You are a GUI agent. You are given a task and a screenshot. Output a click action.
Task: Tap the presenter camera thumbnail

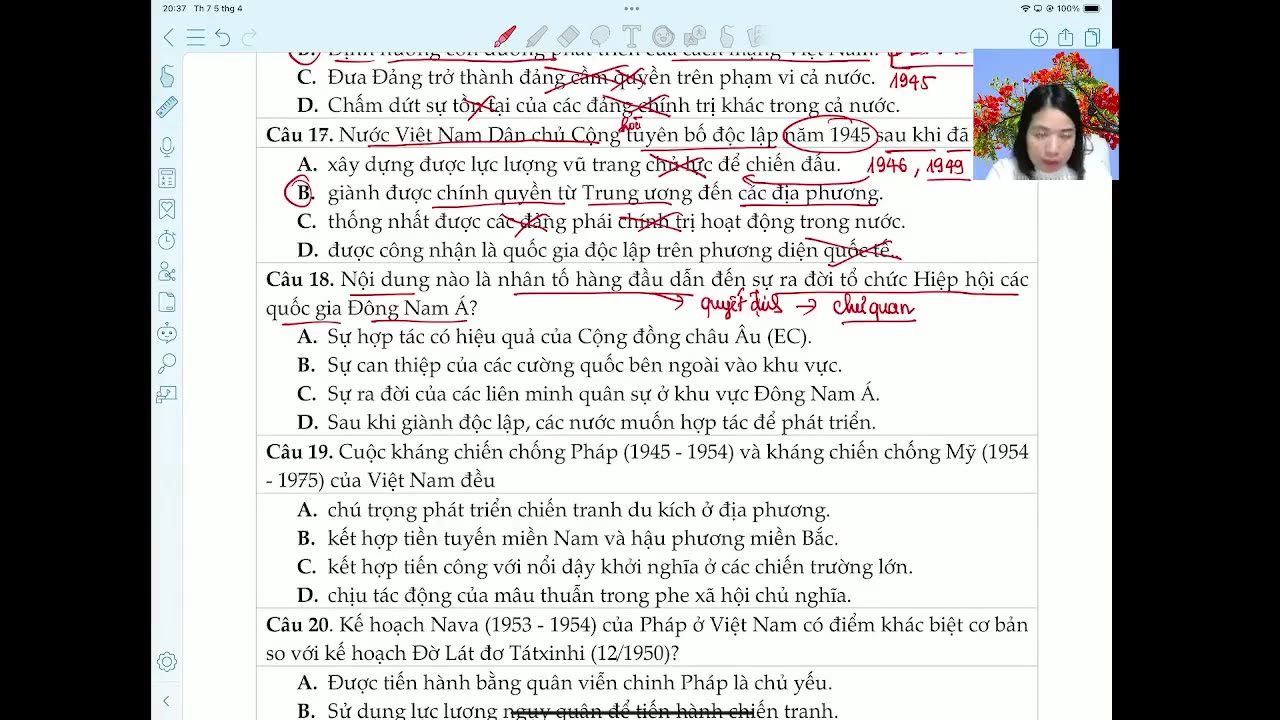pyautogui.click(x=1045, y=114)
